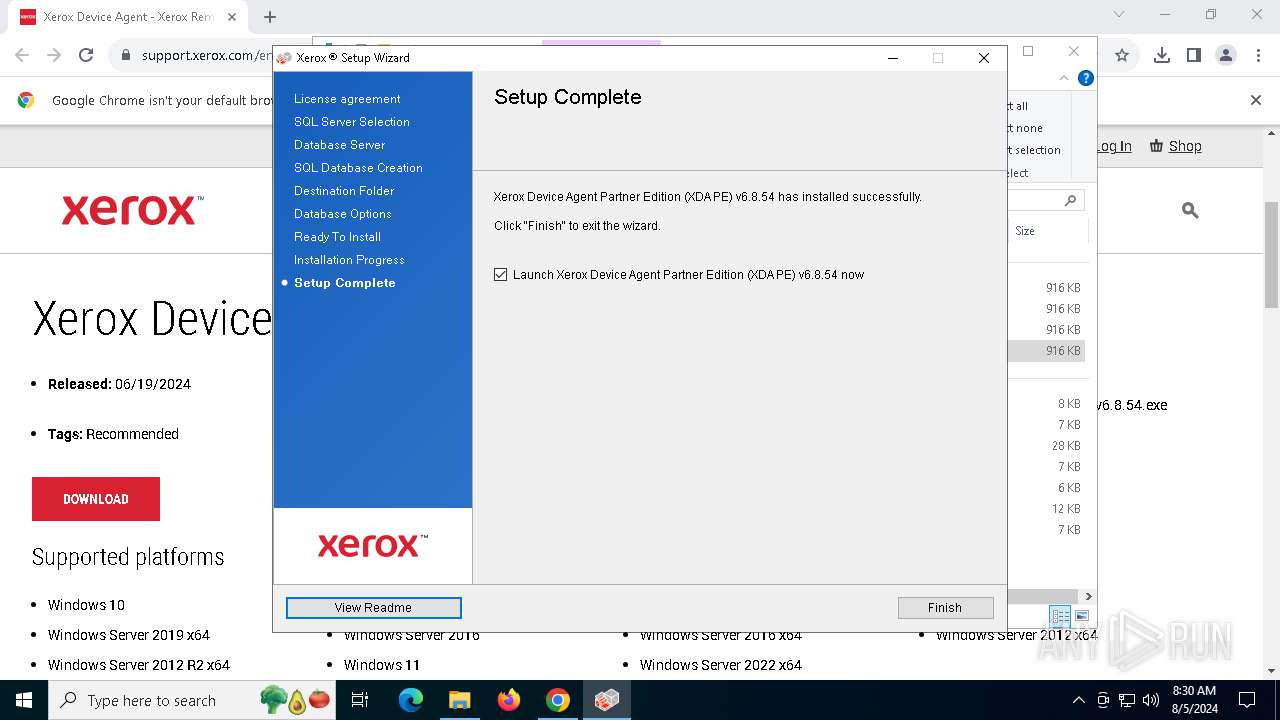The height and width of the screenshot is (720, 1280).
Task: Click the red DOWNLOAD button on webpage
Action: pyautogui.click(x=96, y=499)
